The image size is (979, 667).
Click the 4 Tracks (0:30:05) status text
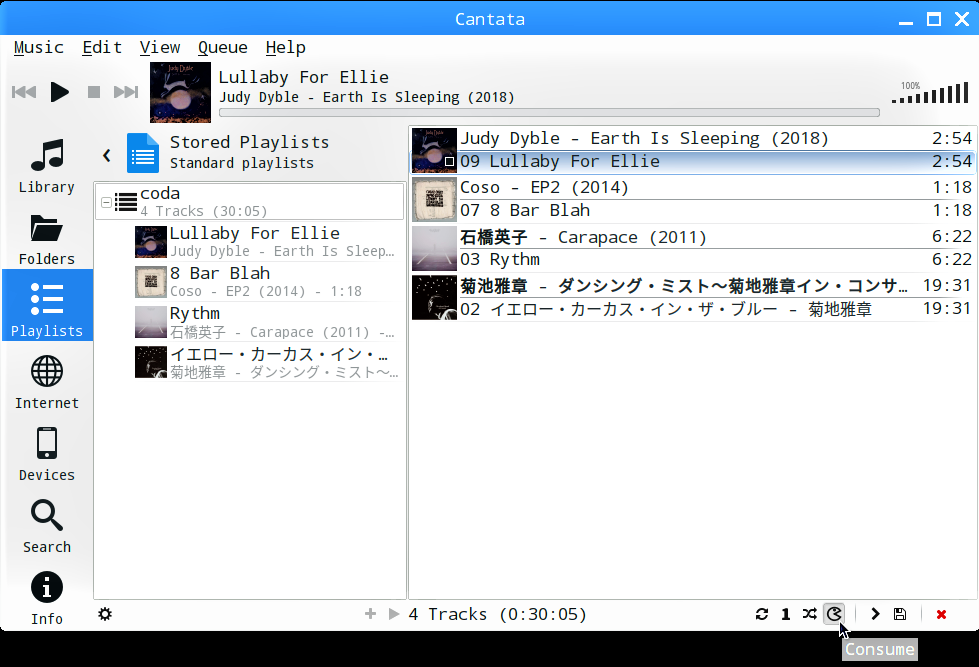(498, 615)
